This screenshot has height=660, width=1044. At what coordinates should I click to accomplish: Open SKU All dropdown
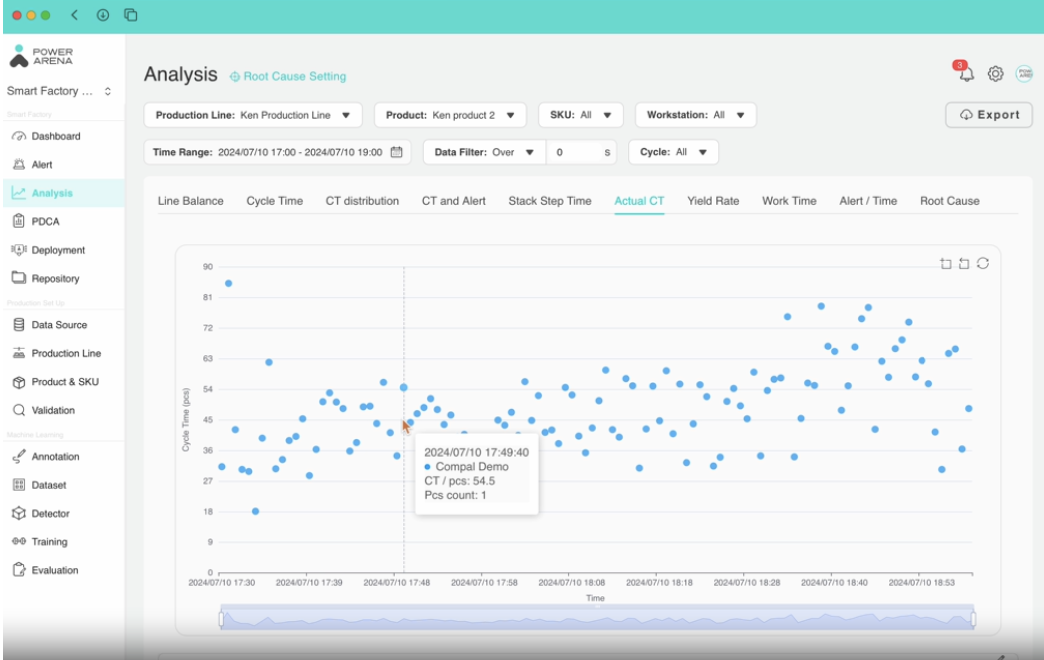[581, 115]
